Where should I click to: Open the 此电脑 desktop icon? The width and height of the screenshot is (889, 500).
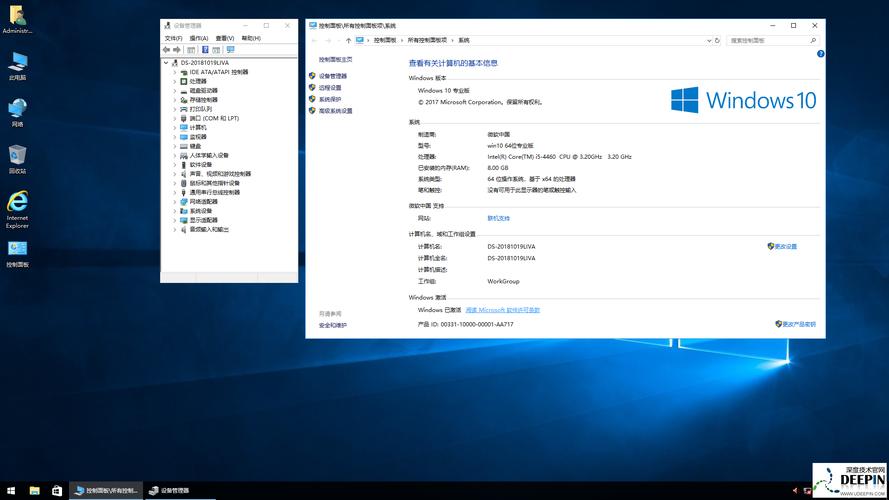pyautogui.click(x=17, y=66)
